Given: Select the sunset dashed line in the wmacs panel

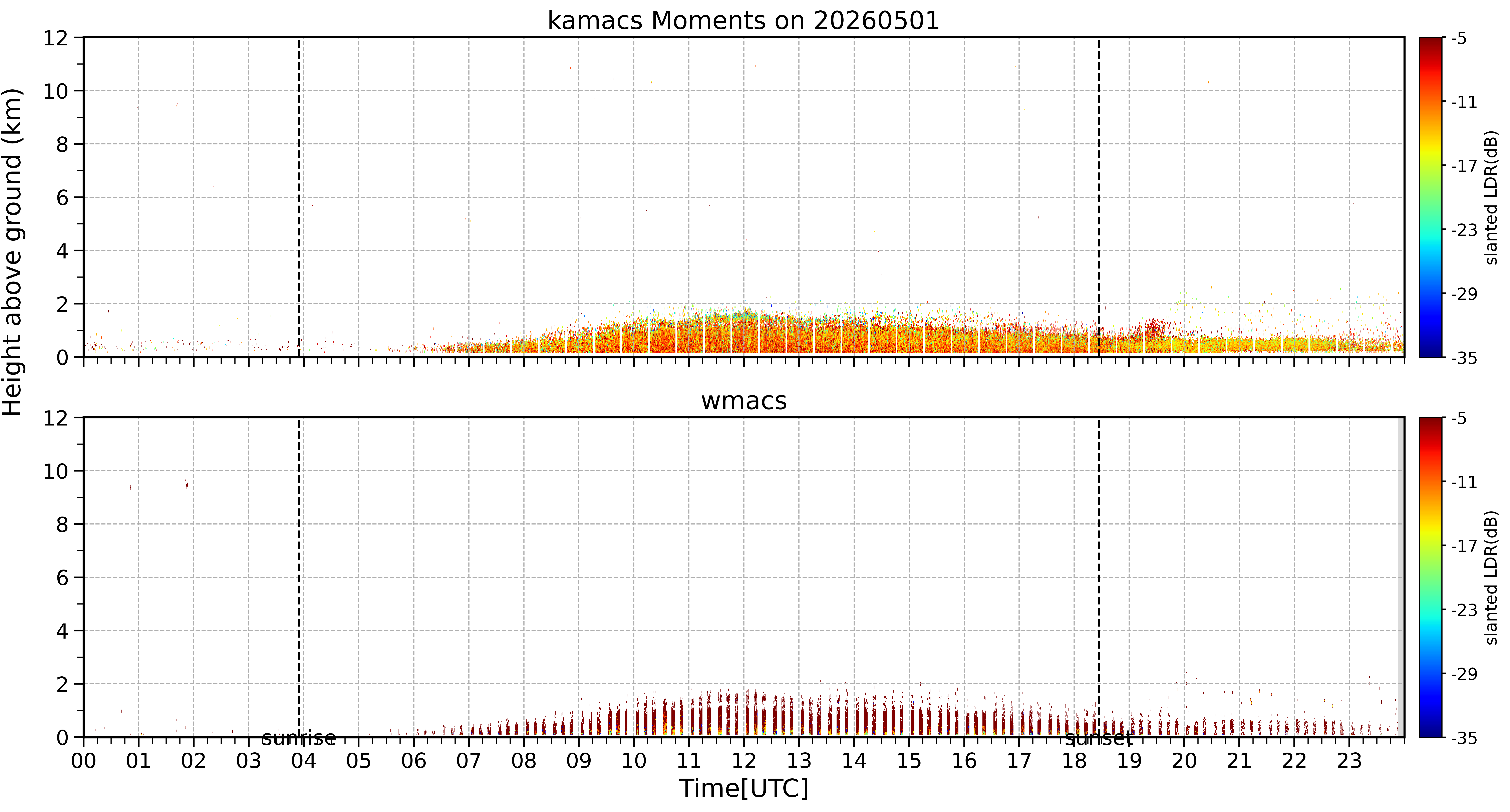Looking at the screenshot, I should pyautogui.click(x=1099, y=577).
